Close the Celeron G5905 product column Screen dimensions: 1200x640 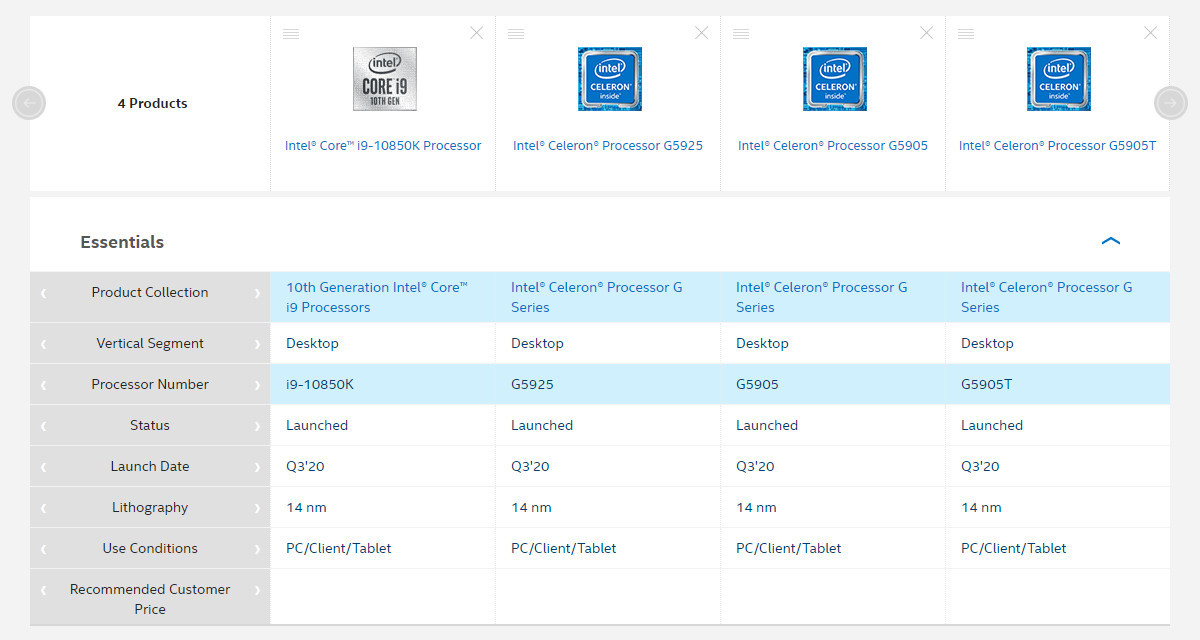[x=927, y=33]
